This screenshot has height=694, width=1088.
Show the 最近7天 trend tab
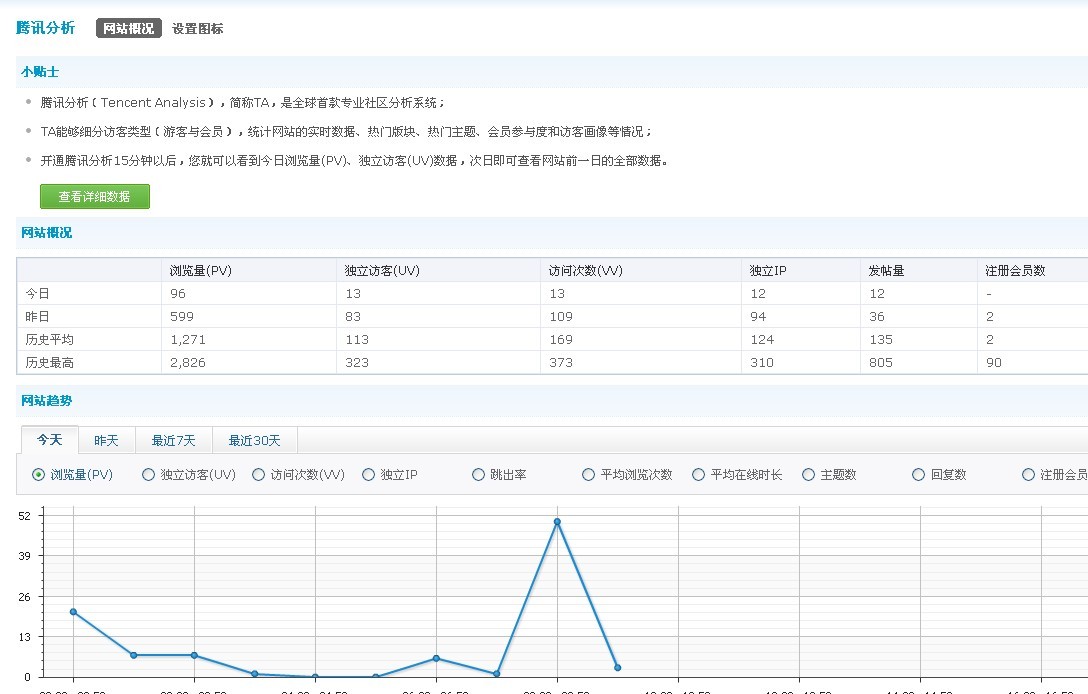click(x=173, y=441)
